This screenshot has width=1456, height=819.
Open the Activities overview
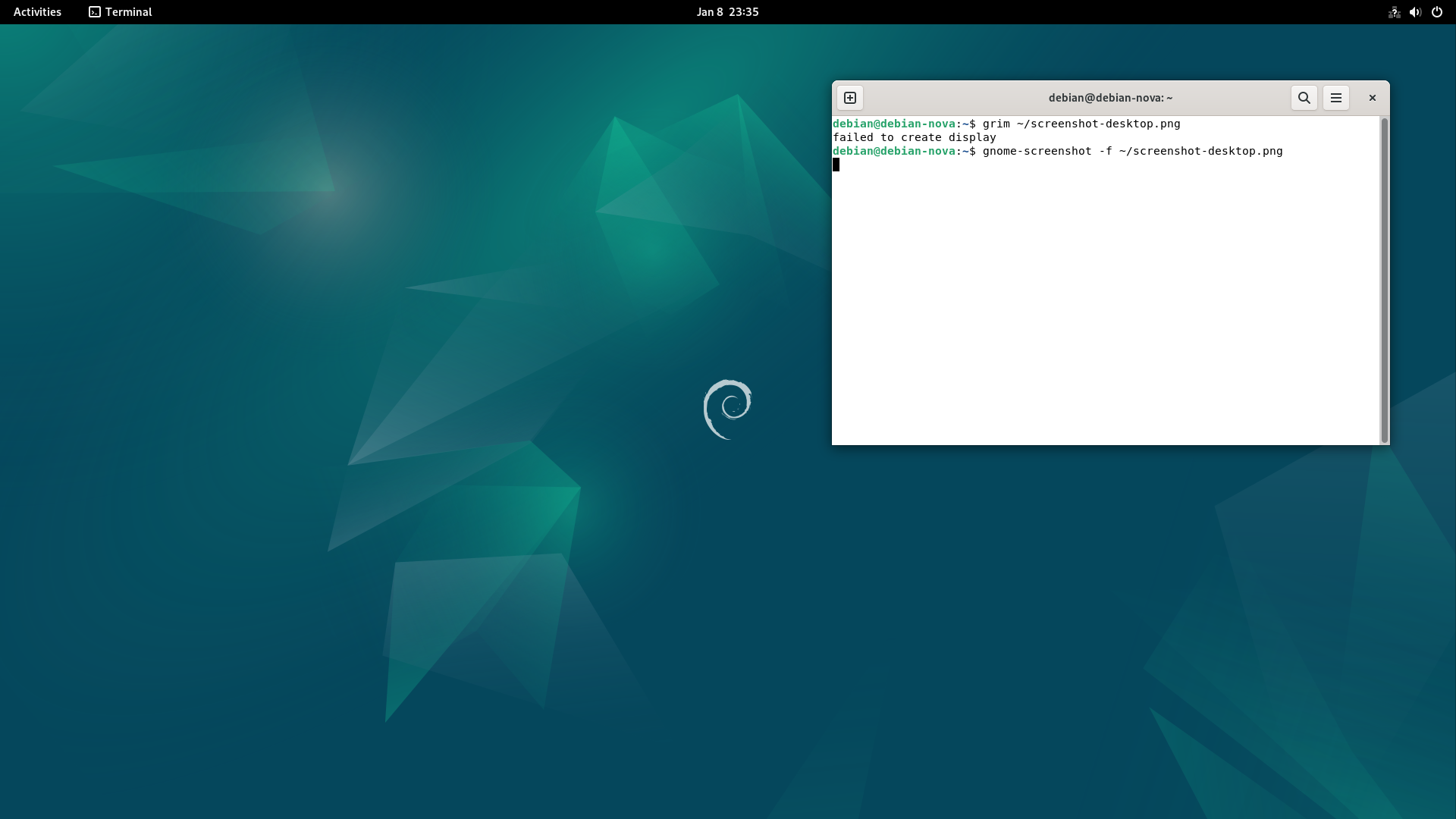tap(37, 12)
